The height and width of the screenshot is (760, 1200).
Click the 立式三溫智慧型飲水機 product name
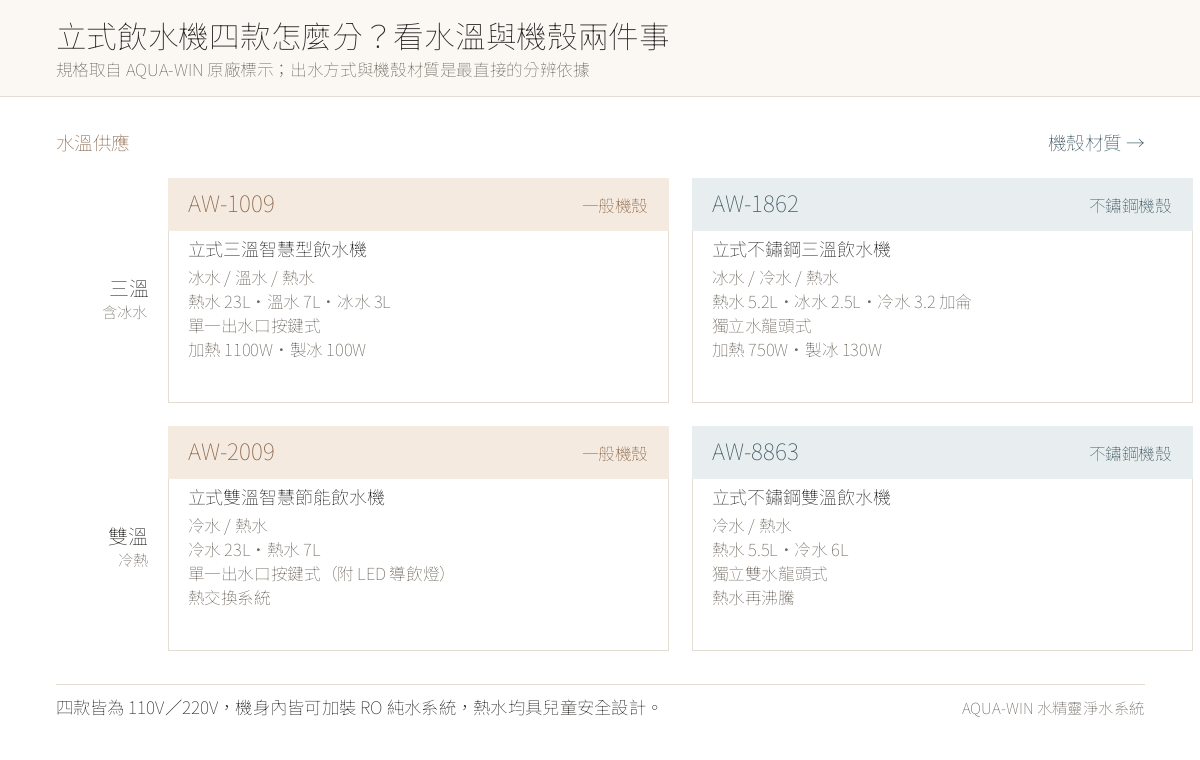pyautogui.click(x=278, y=250)
